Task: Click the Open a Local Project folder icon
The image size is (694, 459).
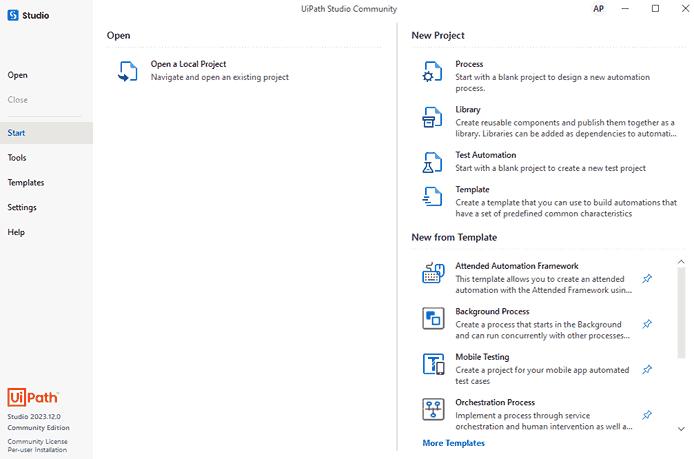Action: pyautogui.click(x=128, y=71)
